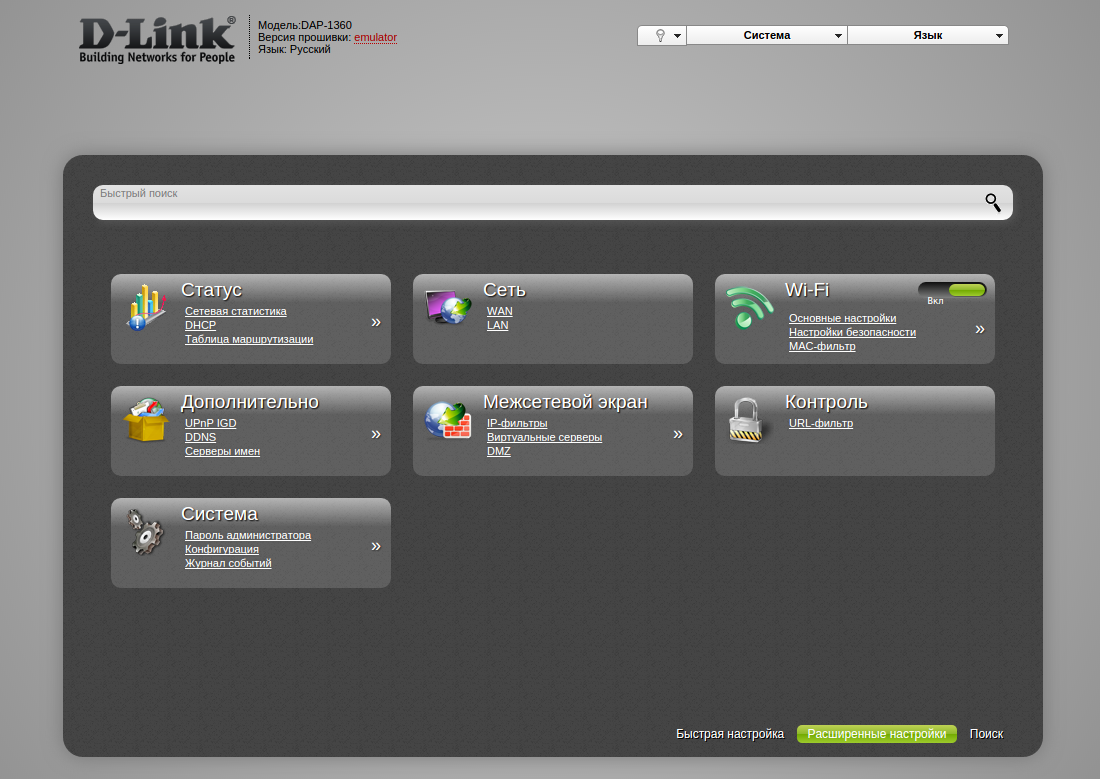The height and width of the screenshot is (779, 1100).
Task: Open the MAC-фильтр link
Action: tap(822, 346)
